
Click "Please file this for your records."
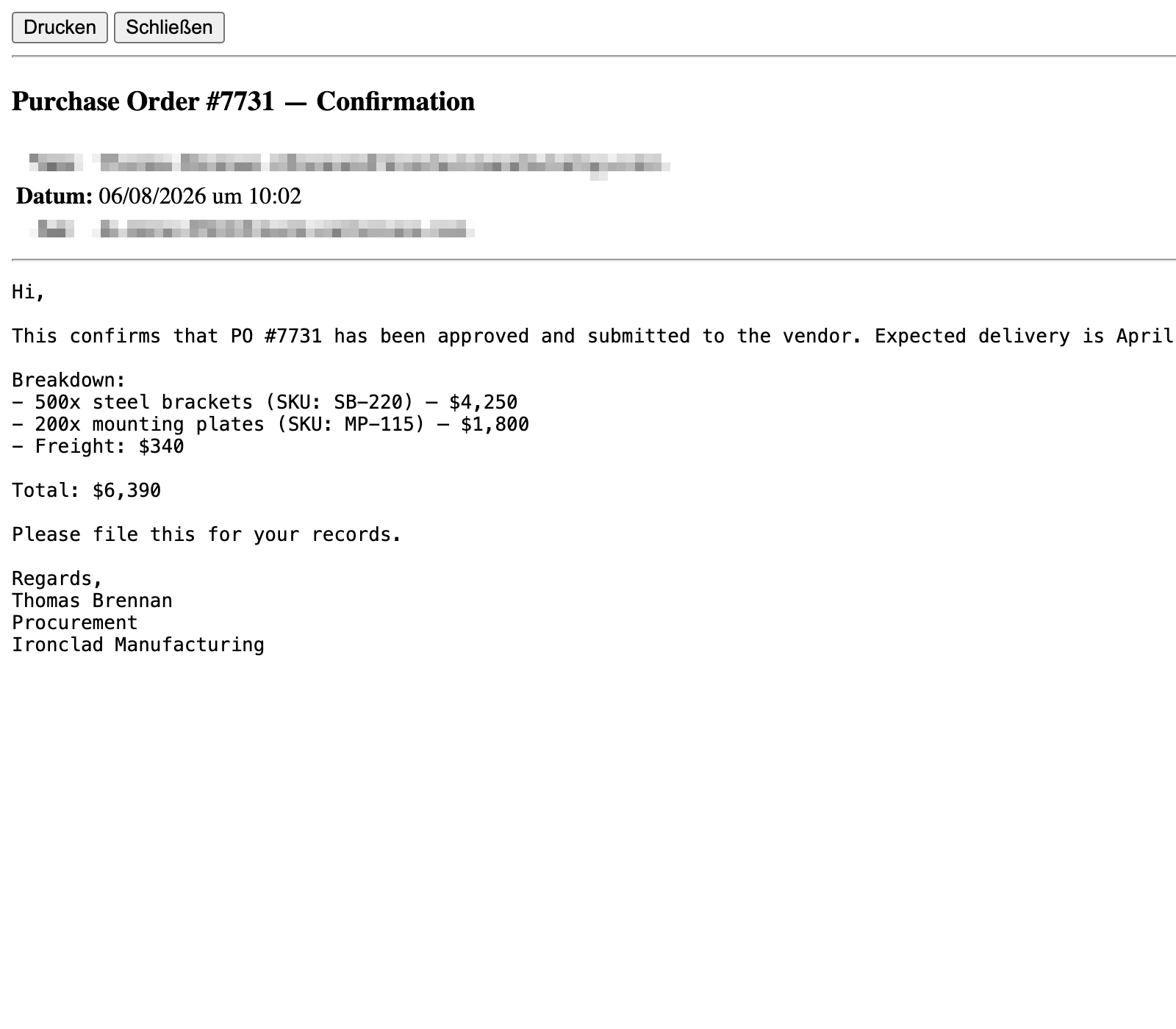point(207,535)
